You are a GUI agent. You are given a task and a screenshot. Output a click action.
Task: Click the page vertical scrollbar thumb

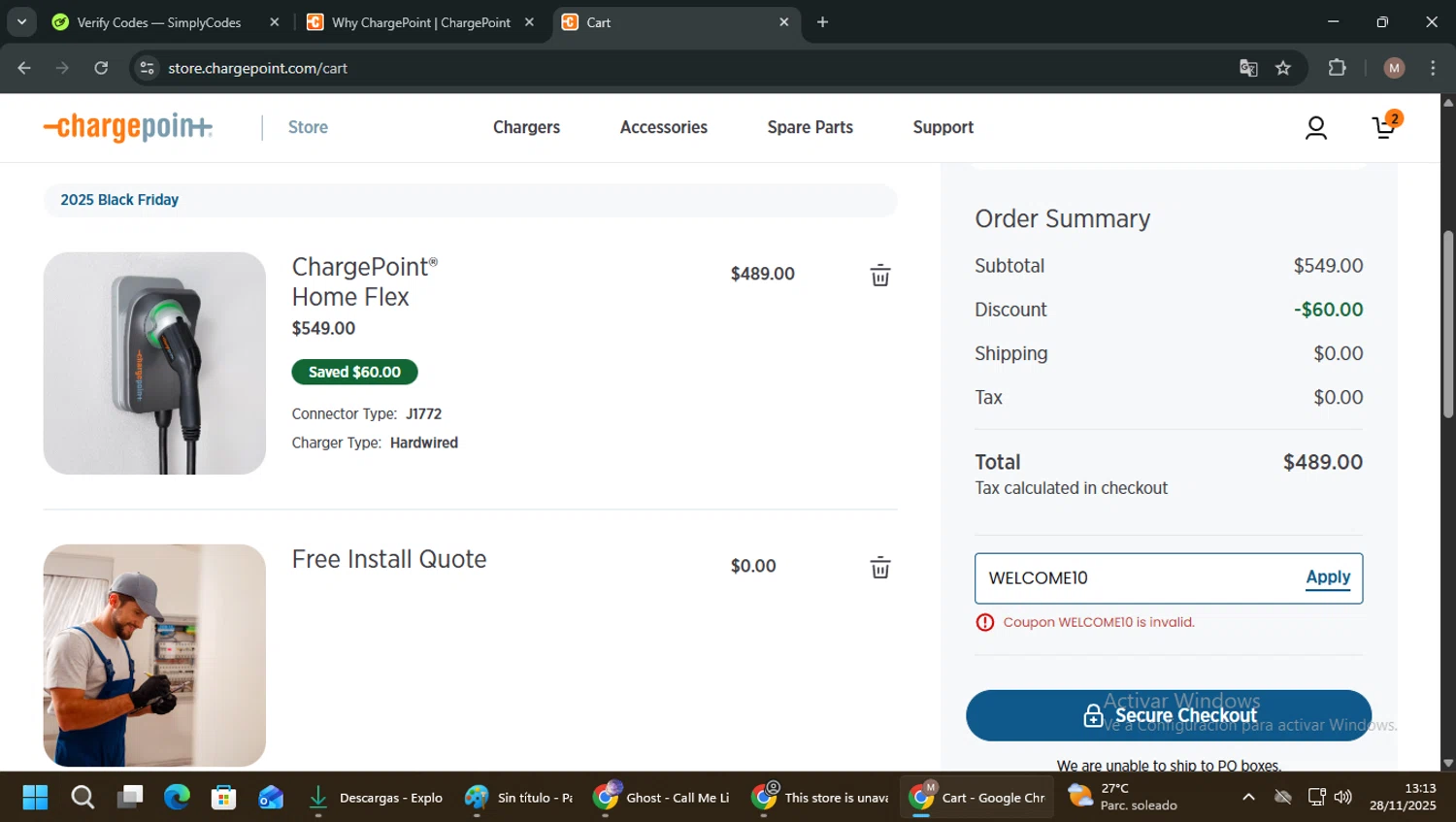(1448, 324)
